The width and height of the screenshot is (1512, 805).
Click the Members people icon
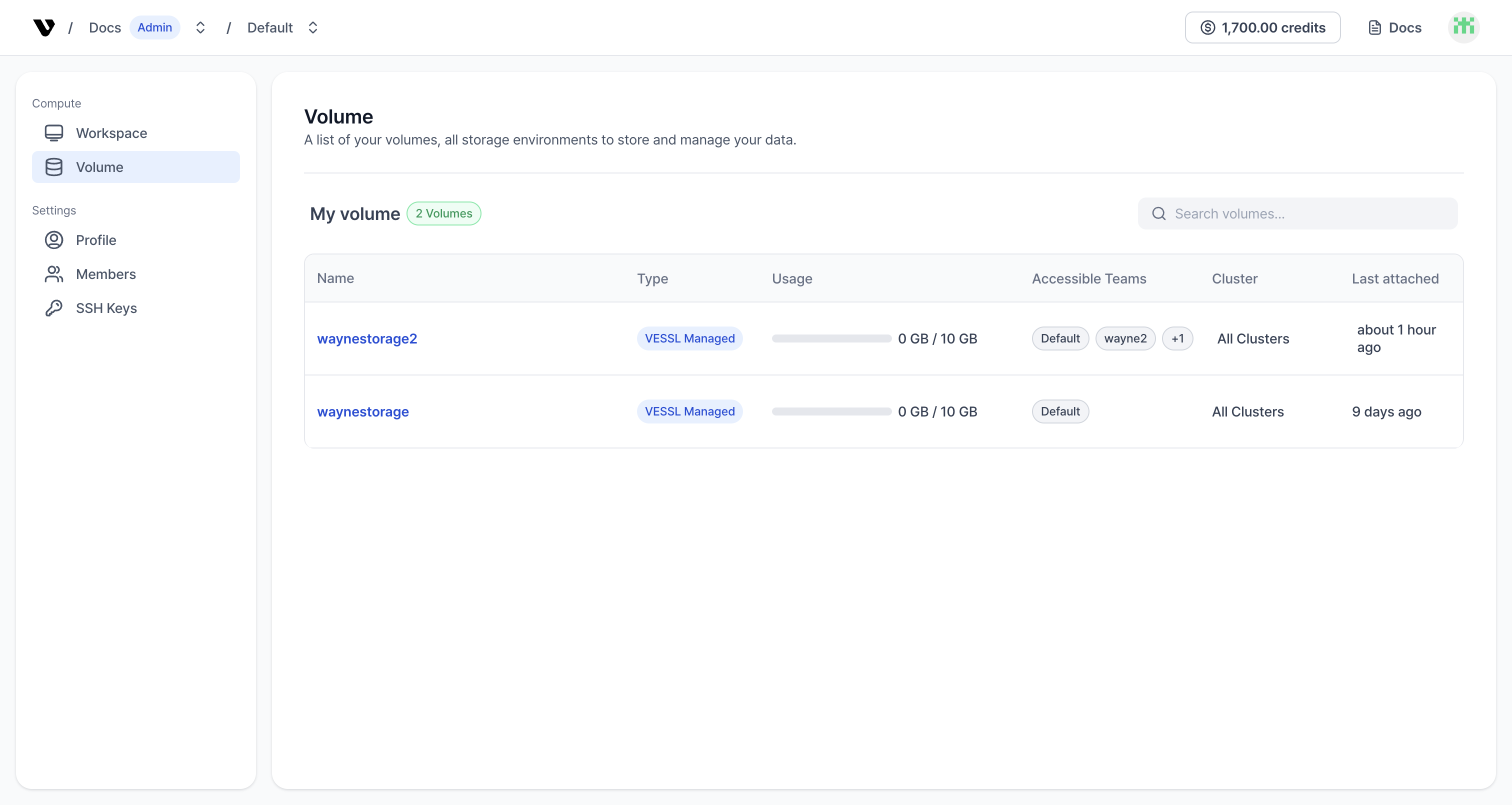point(54,274)
